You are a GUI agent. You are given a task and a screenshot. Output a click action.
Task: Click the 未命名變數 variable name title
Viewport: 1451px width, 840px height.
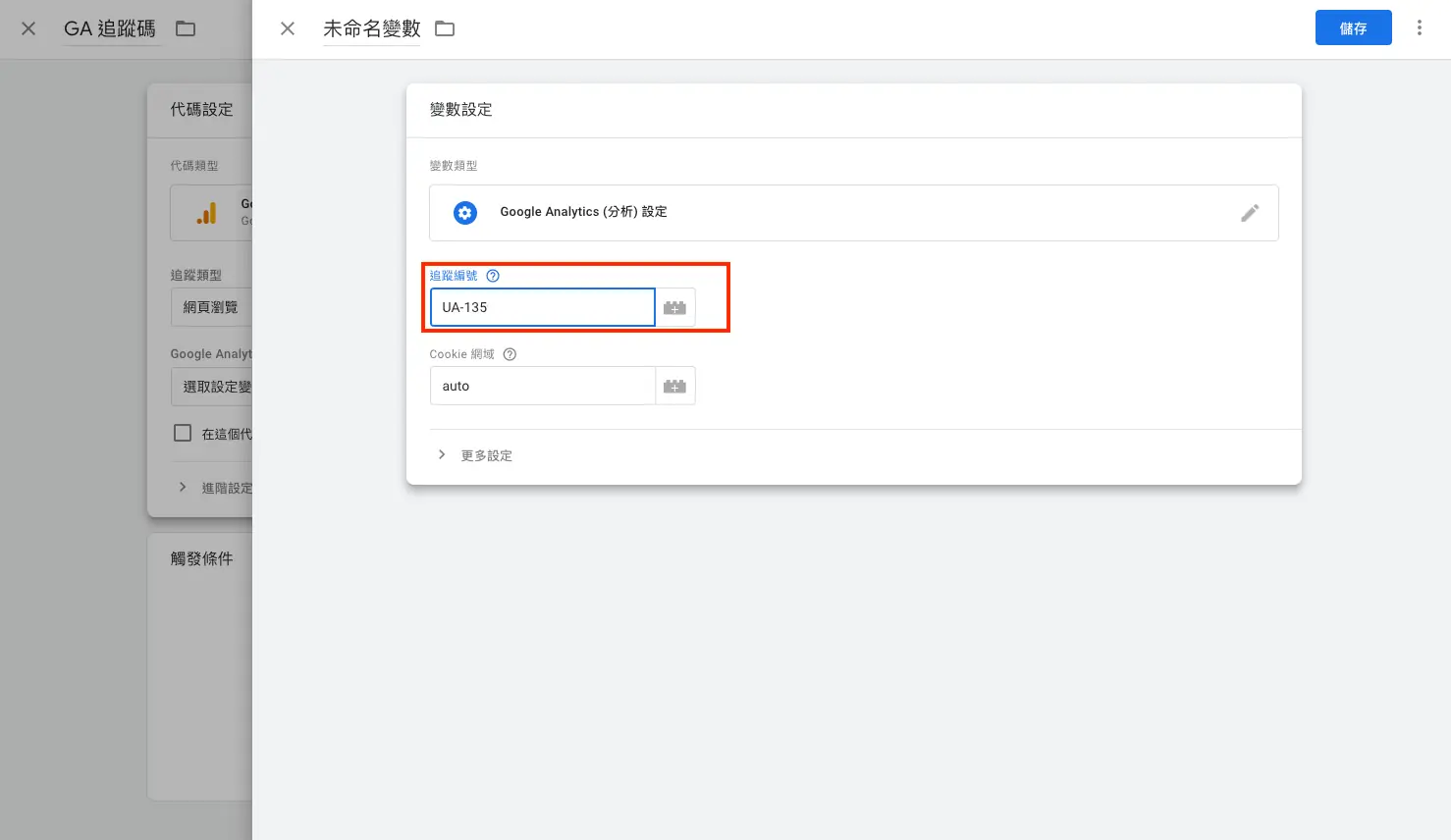tap(372, 29)
